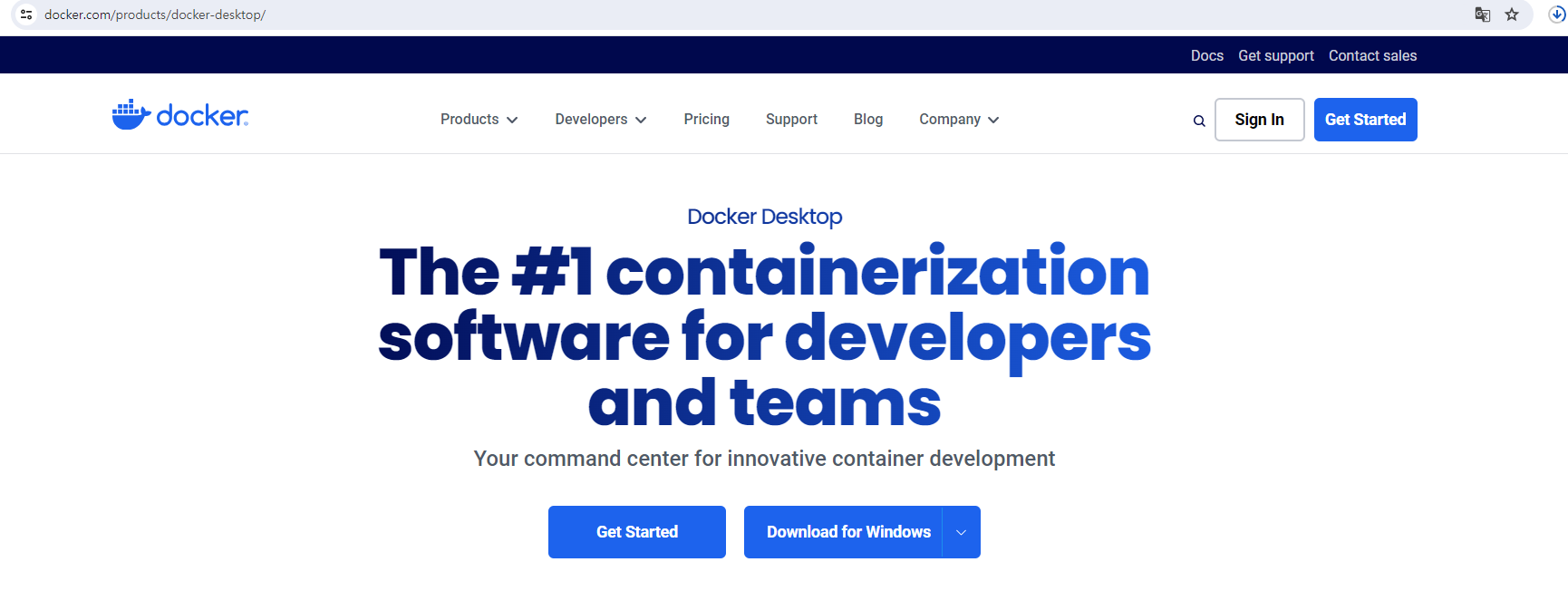Expand the Products menu

[479, 120]
